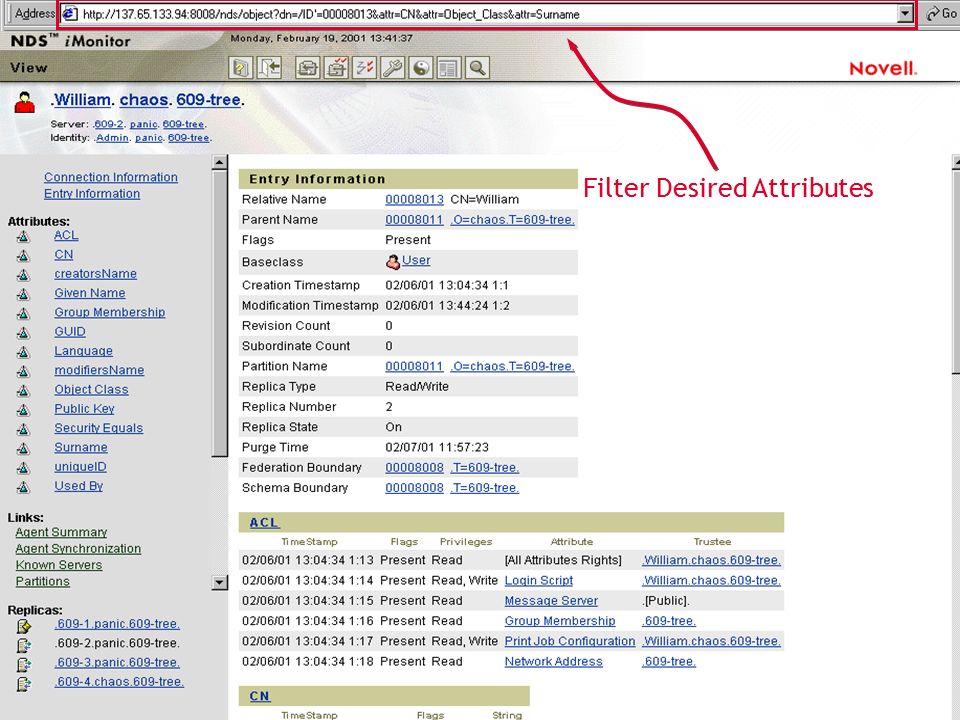
Task: Open the Language attribute link
Action: 83,351
